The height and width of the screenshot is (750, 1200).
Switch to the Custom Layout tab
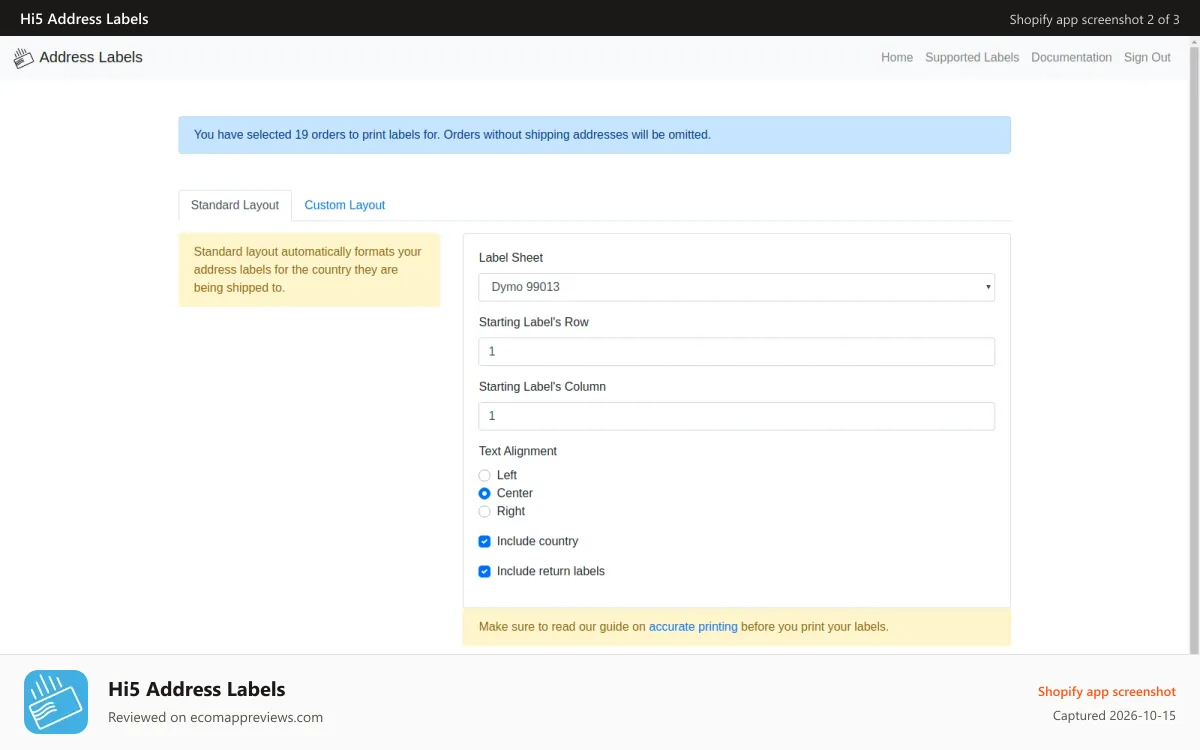coord(345,205)
